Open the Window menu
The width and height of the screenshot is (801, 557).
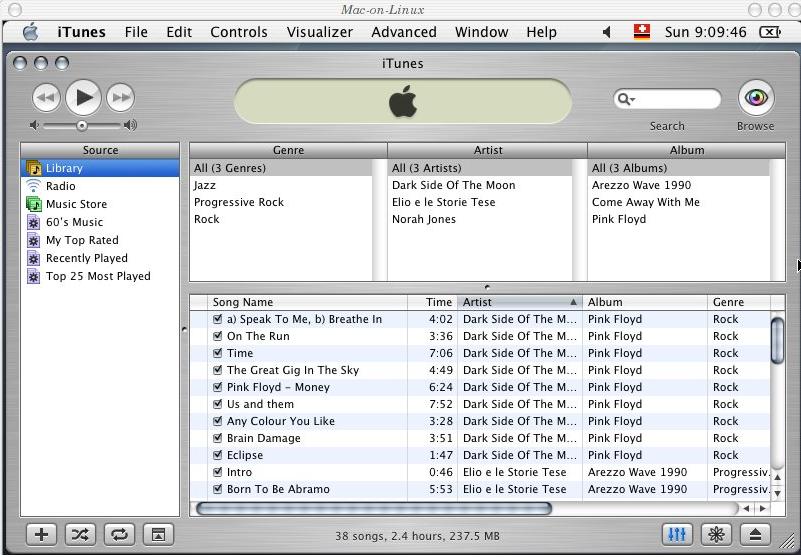[x=481, y=32]
